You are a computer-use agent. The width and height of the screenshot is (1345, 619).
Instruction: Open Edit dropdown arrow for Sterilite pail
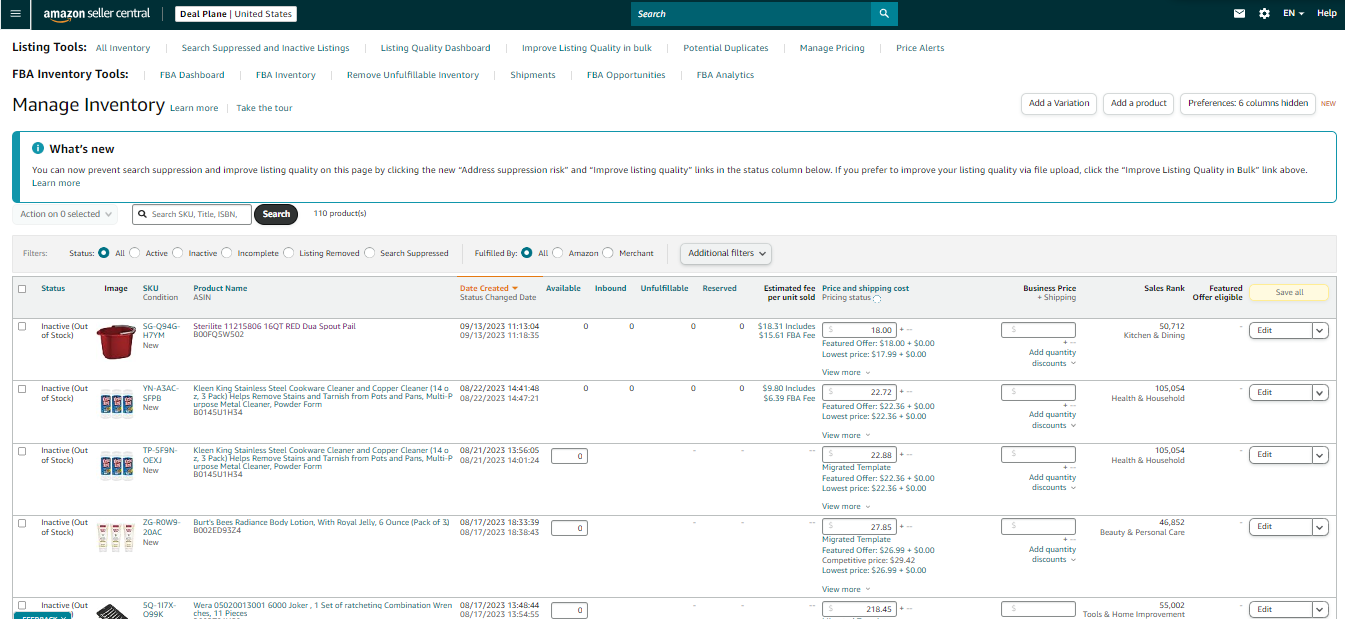[1320, 331]
